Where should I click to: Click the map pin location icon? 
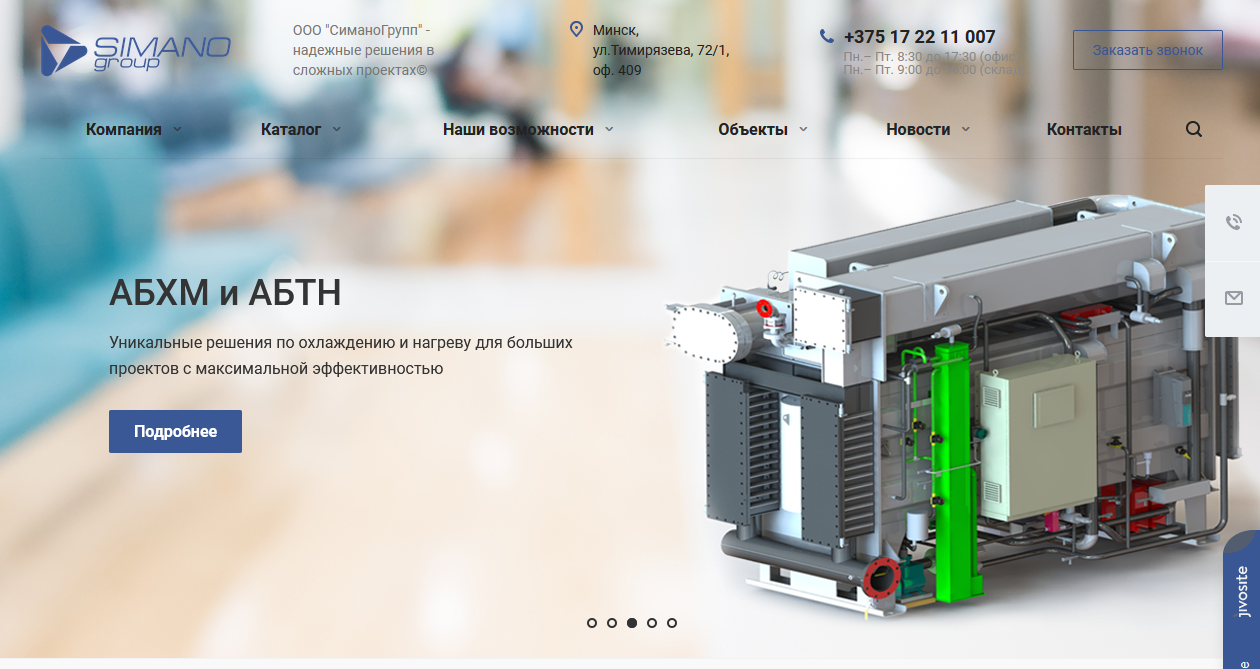(x=576, y=29)
